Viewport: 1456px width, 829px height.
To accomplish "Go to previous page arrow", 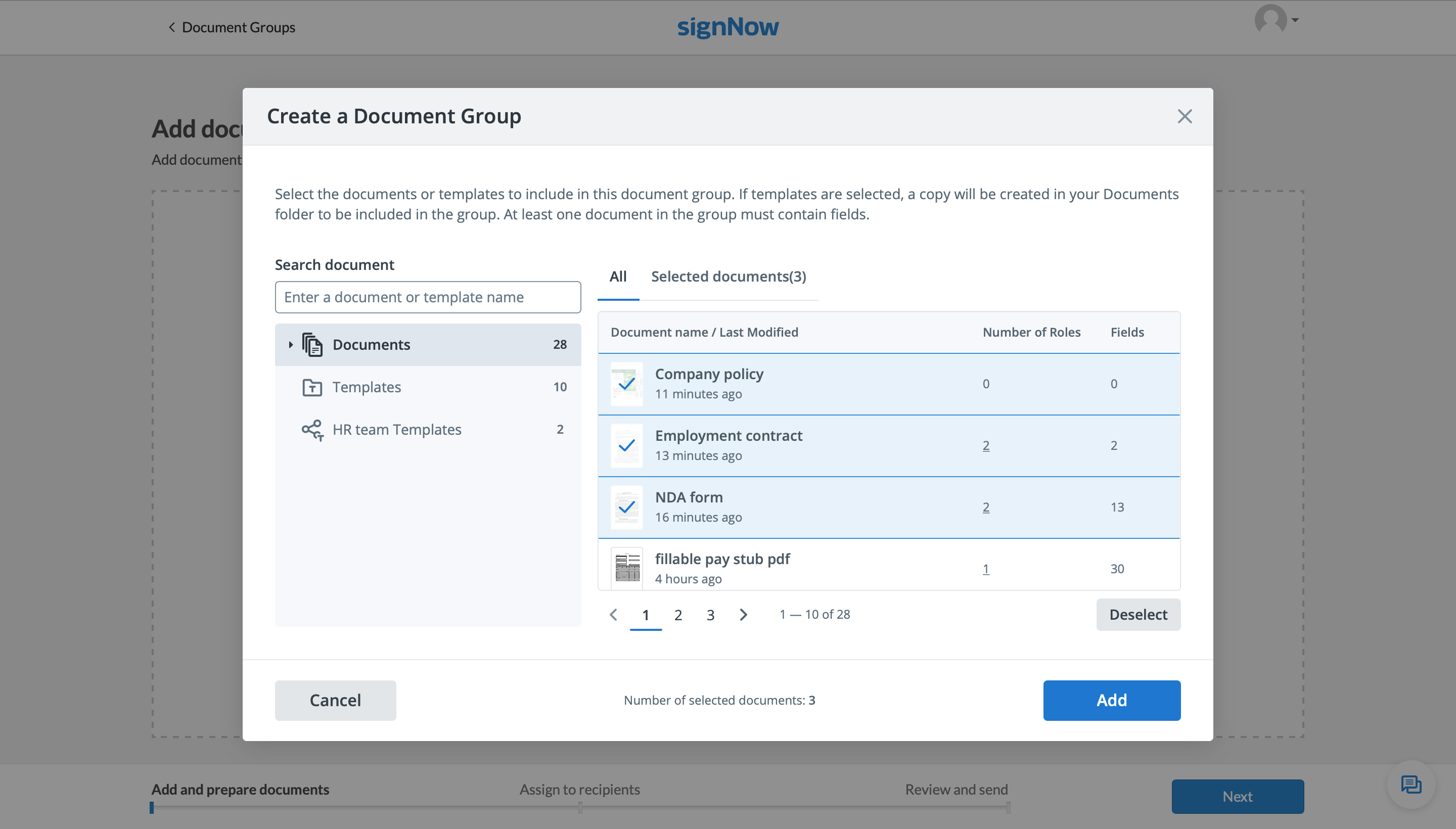I will coord(613,615).
